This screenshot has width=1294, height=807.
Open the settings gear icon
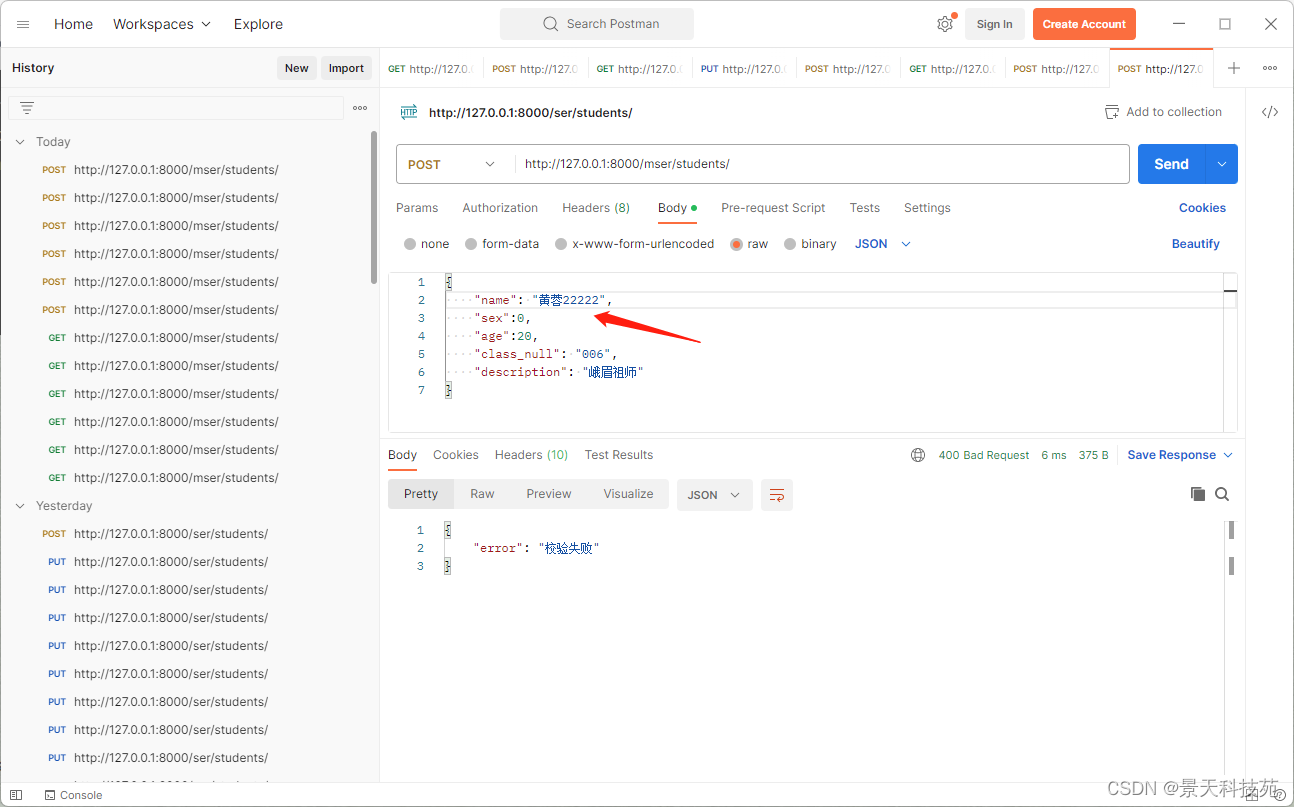coord(945,24)
